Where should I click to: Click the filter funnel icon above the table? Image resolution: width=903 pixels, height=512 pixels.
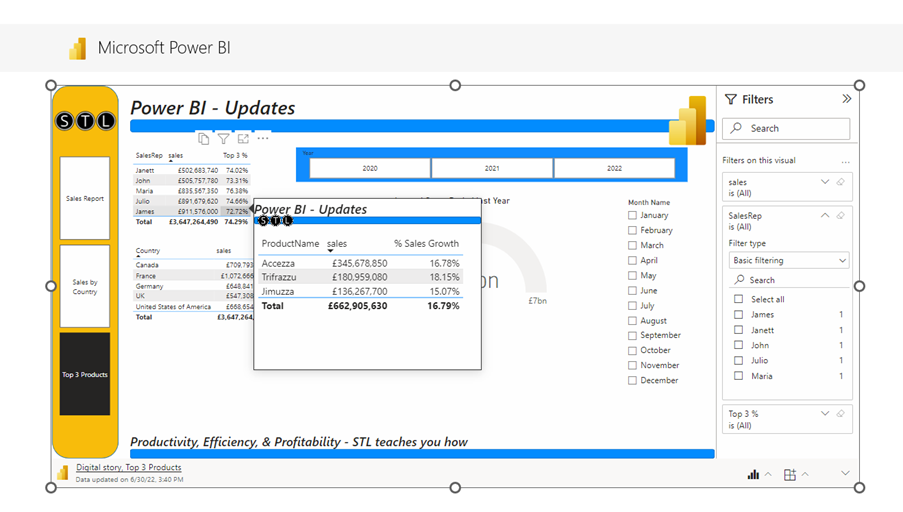tap(223, 139)
